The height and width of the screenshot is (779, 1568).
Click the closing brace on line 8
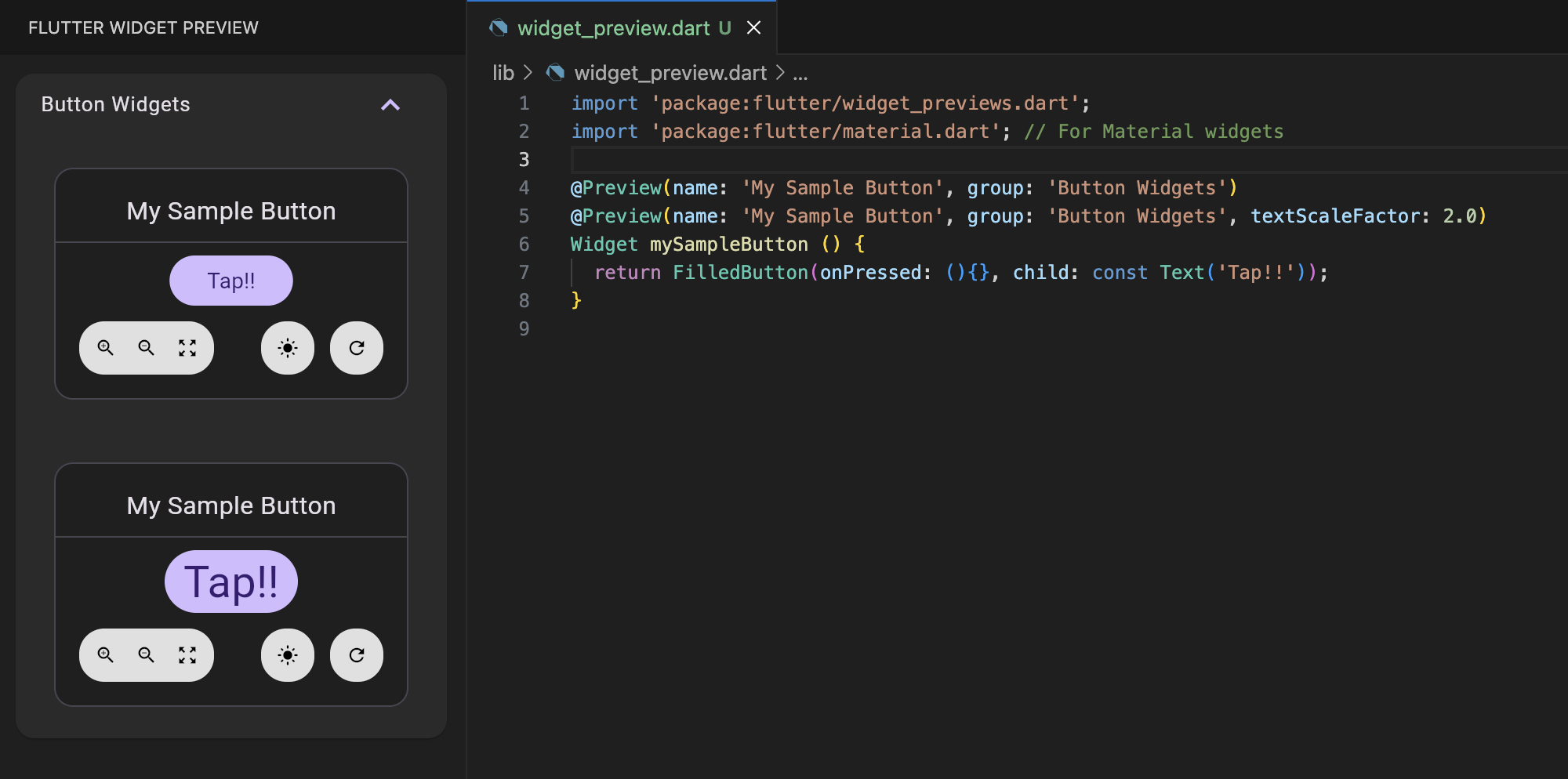[576, 301]
